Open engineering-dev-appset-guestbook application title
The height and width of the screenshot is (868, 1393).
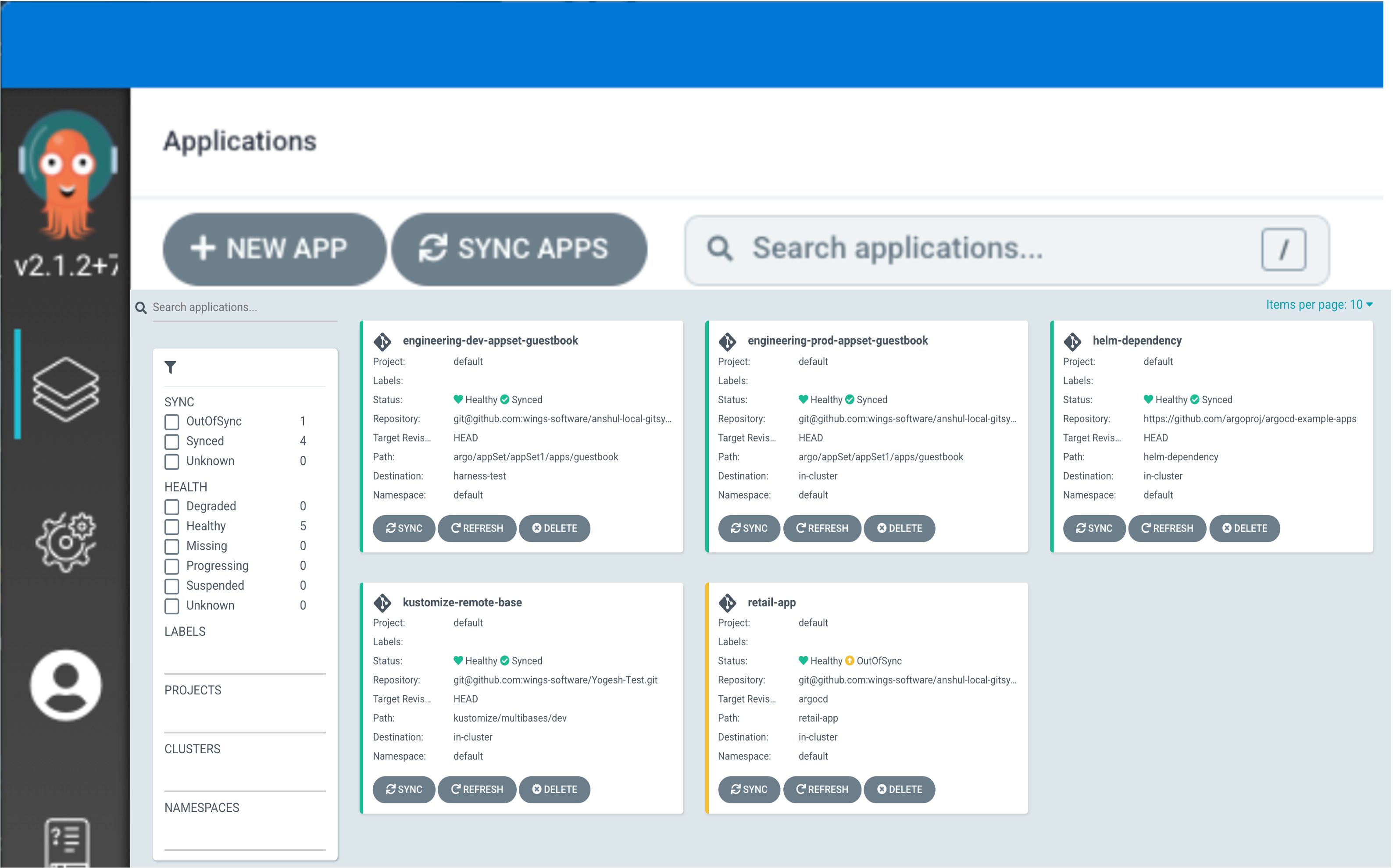(490, 341)
